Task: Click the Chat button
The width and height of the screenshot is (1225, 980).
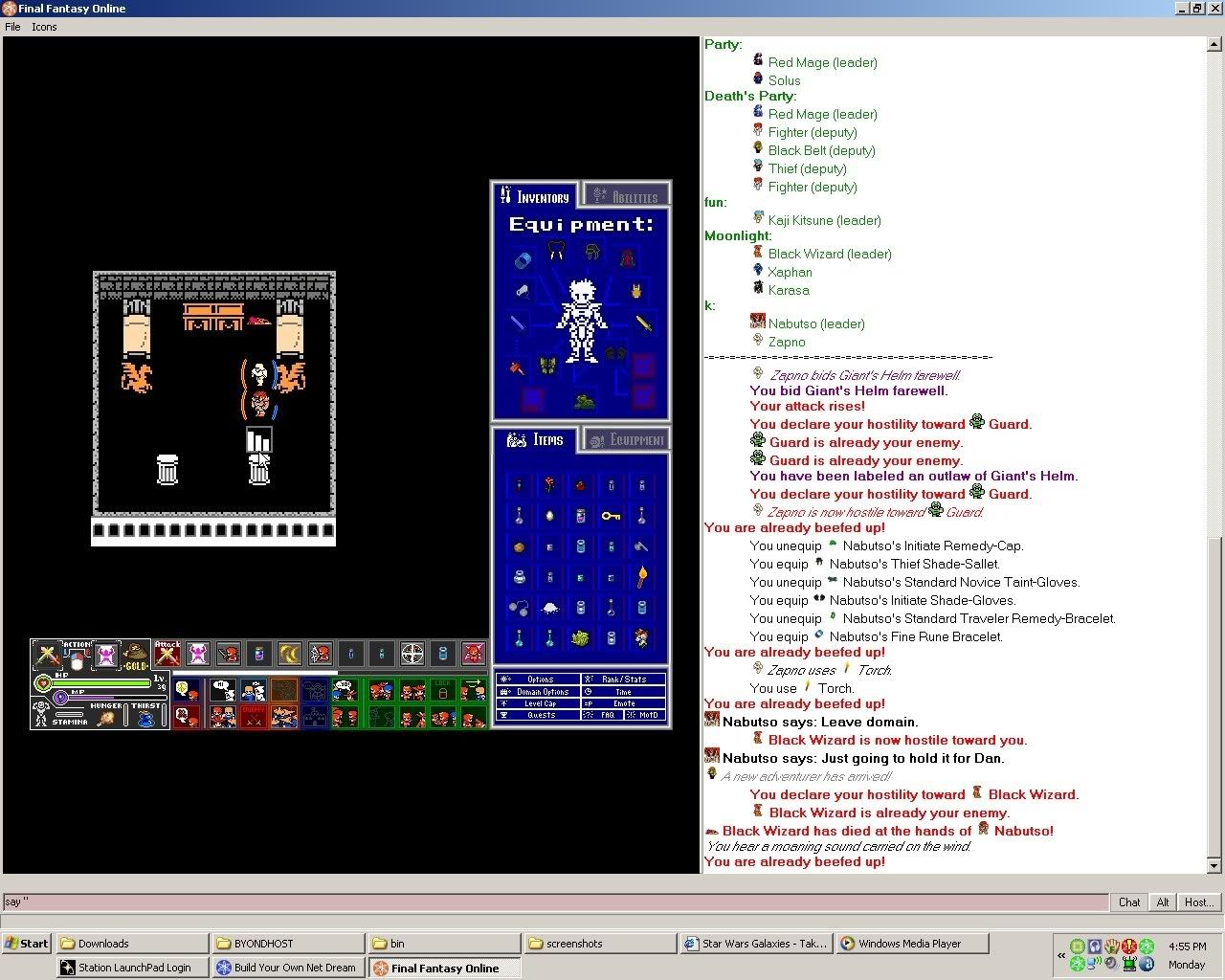Action: click(1129, 902)
